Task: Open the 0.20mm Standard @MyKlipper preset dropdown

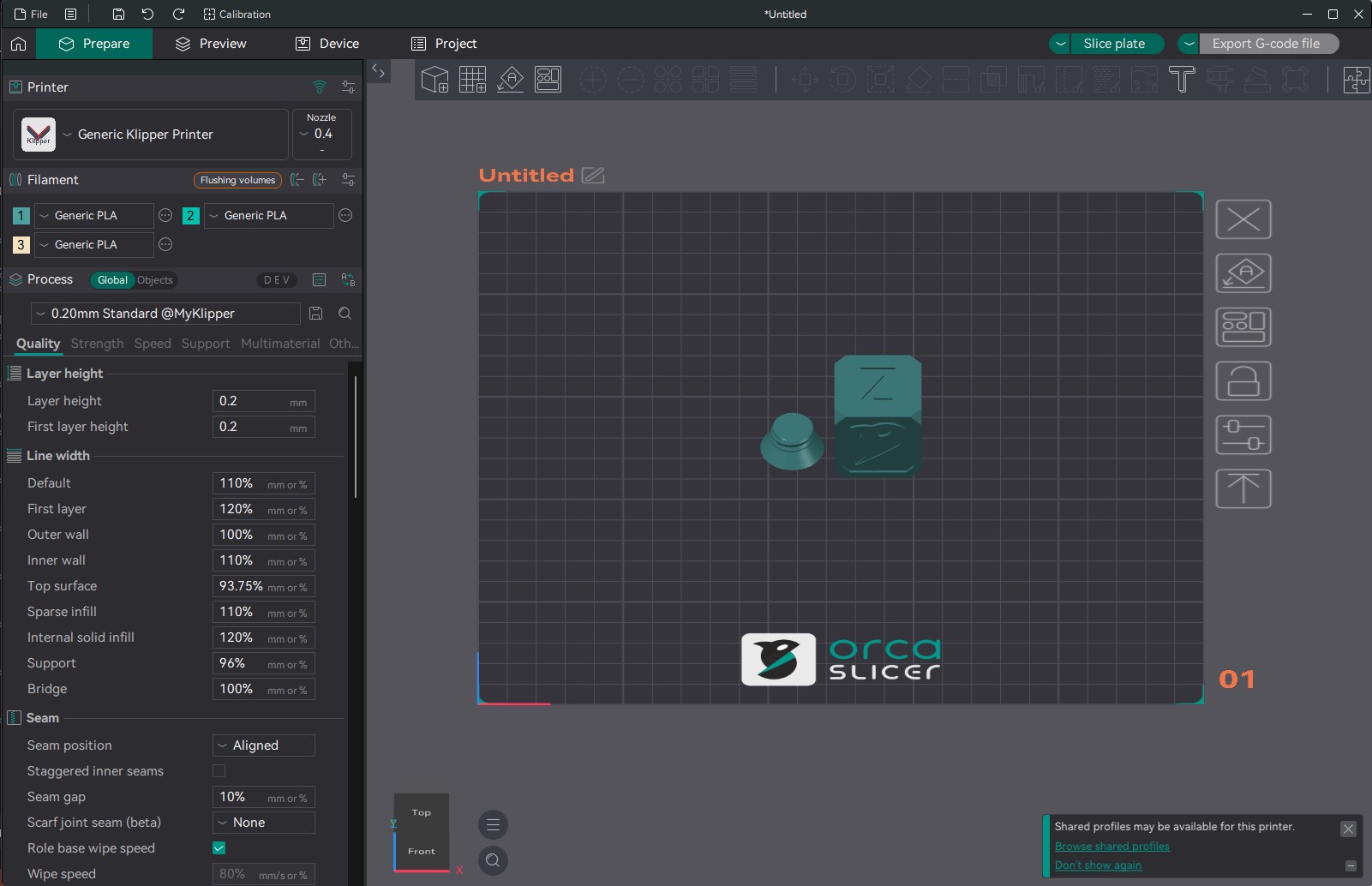Action: [x=165, y=314]
